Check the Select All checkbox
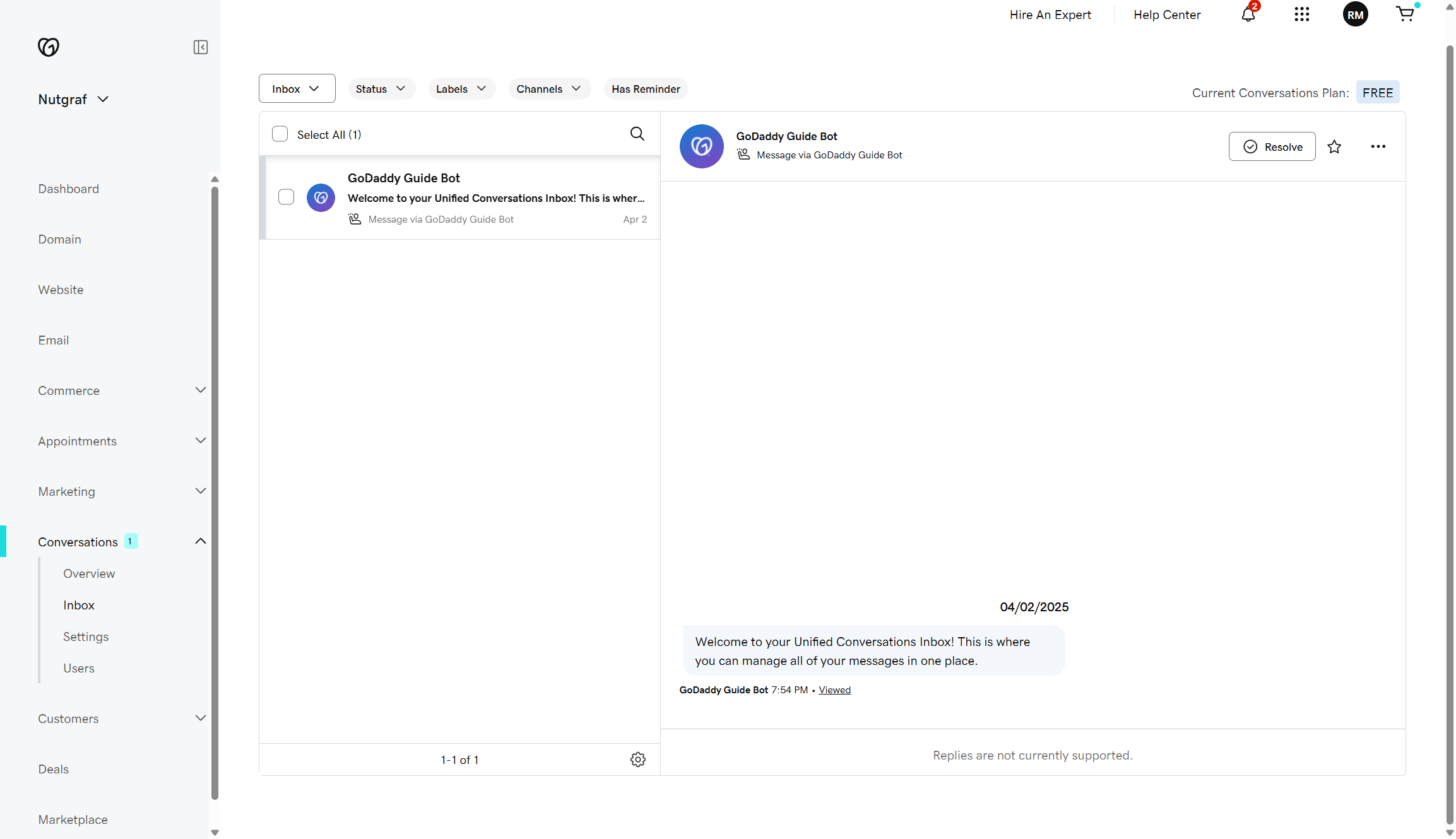 click(280, 134)
